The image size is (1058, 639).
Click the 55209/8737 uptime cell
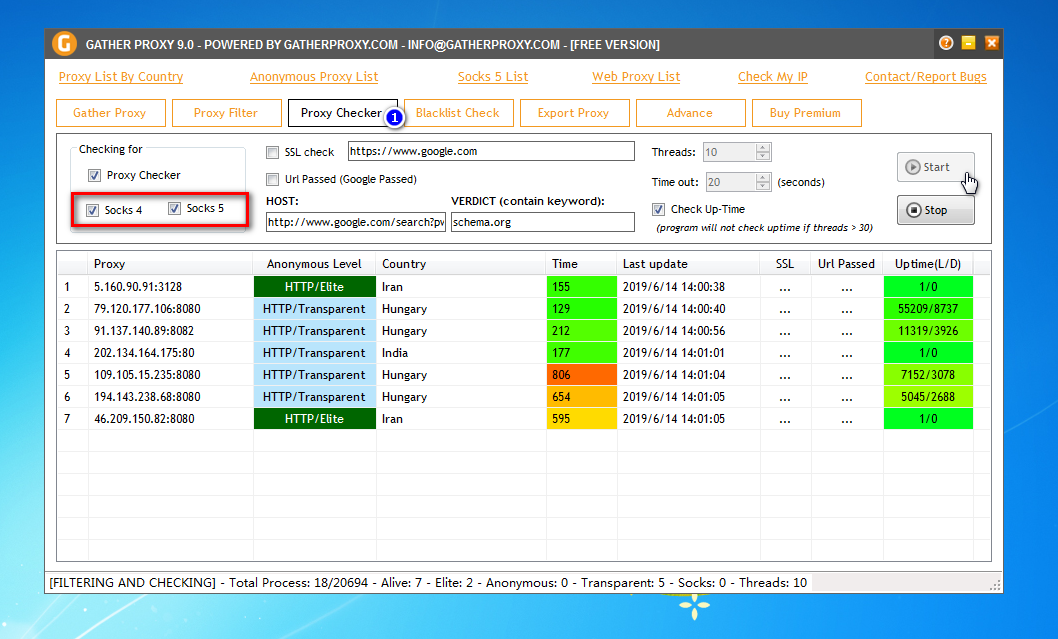coord(928,309)
